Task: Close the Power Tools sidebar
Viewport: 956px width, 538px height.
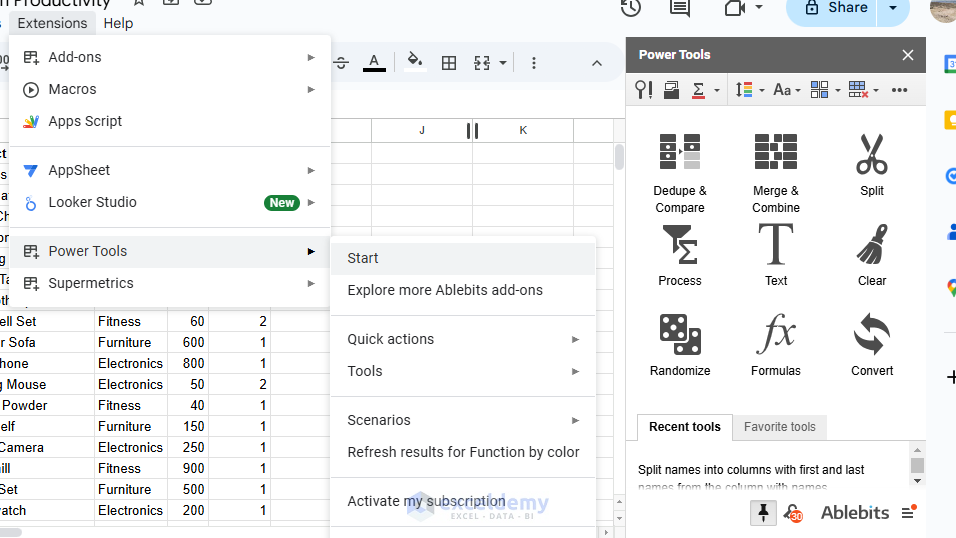Action: coord(908,55)
